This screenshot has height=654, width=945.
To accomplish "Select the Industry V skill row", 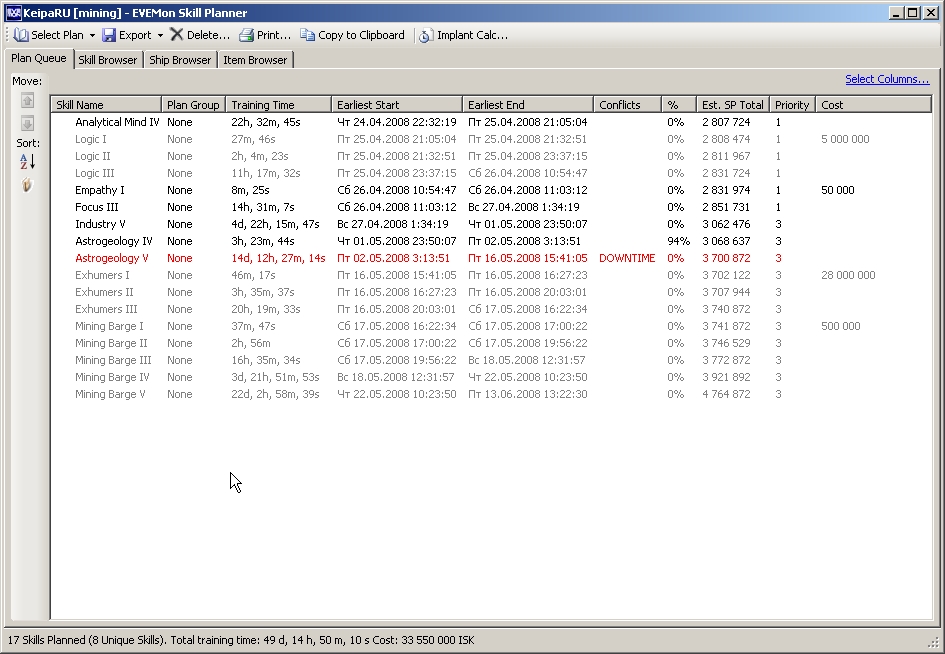I will [491, 224].
